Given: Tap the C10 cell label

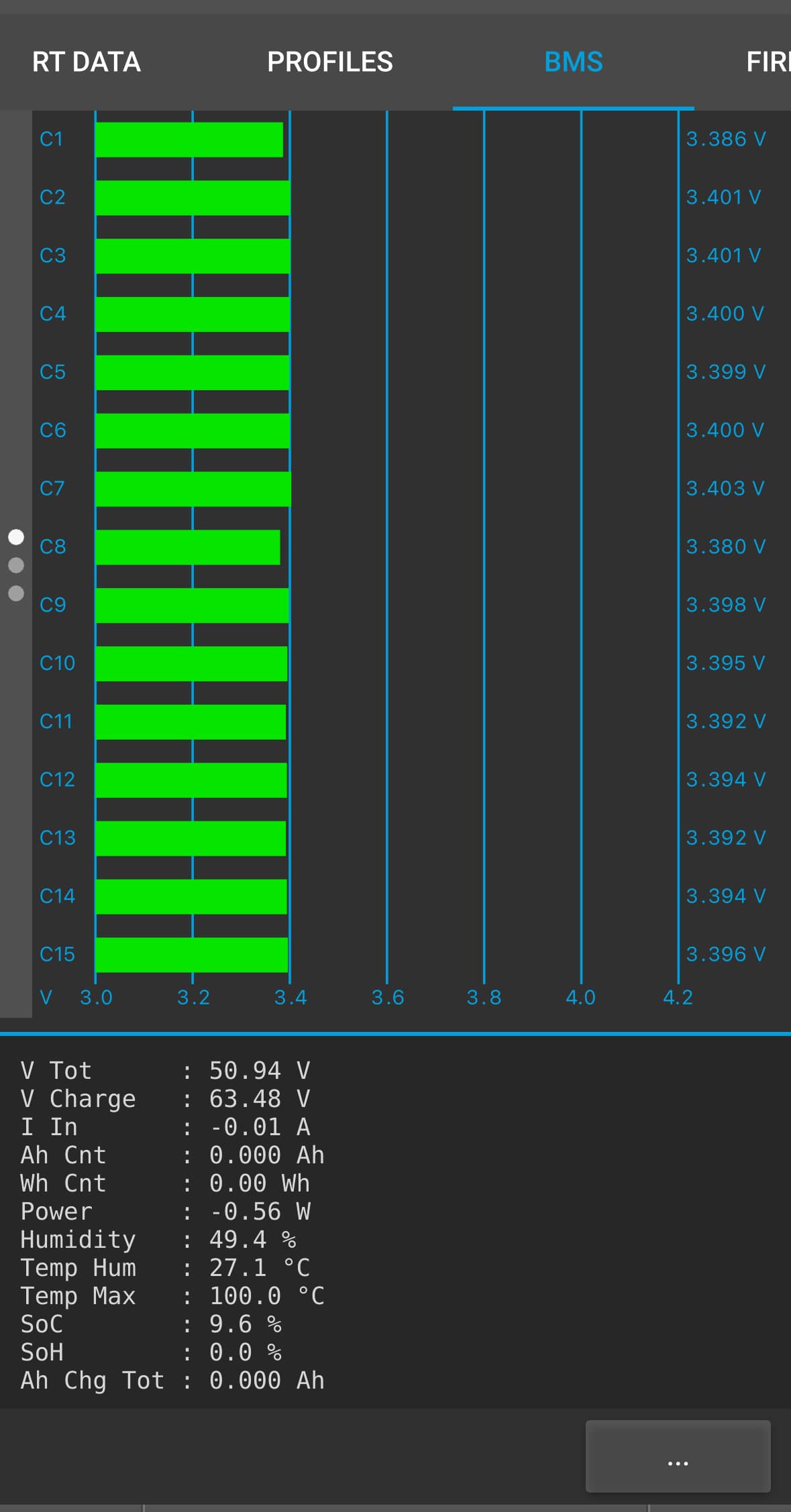Looking at the screenshot, I should (57, 663).
